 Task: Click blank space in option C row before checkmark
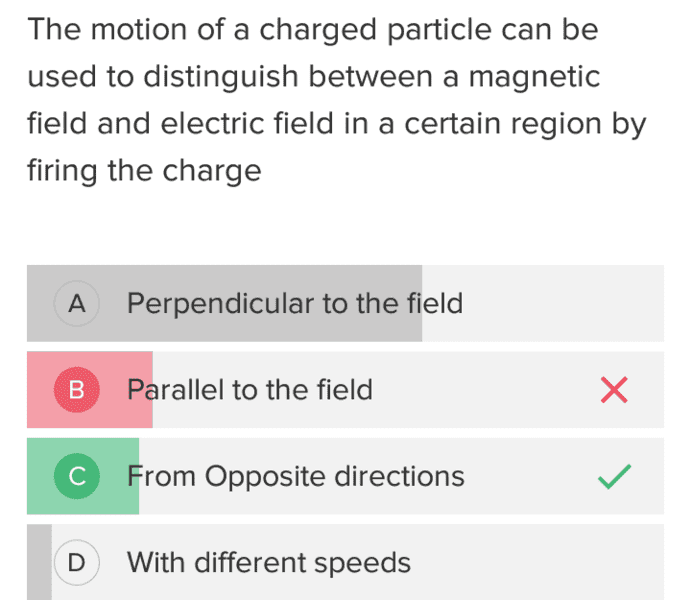[x=531, y=476]
